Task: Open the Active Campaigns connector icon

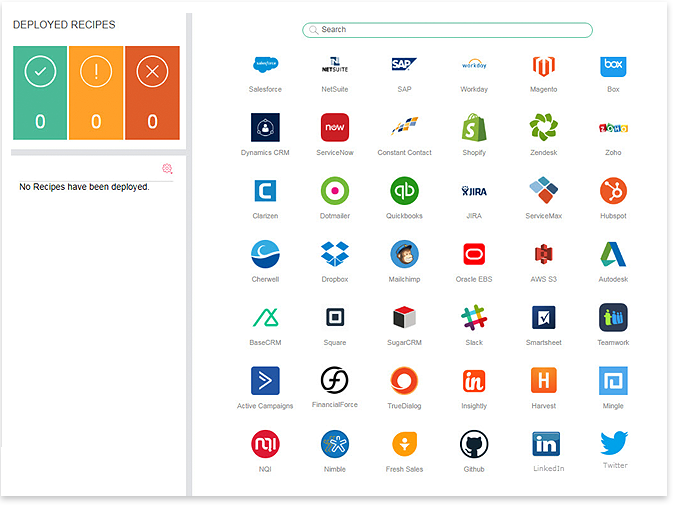Action: point(265,381)
